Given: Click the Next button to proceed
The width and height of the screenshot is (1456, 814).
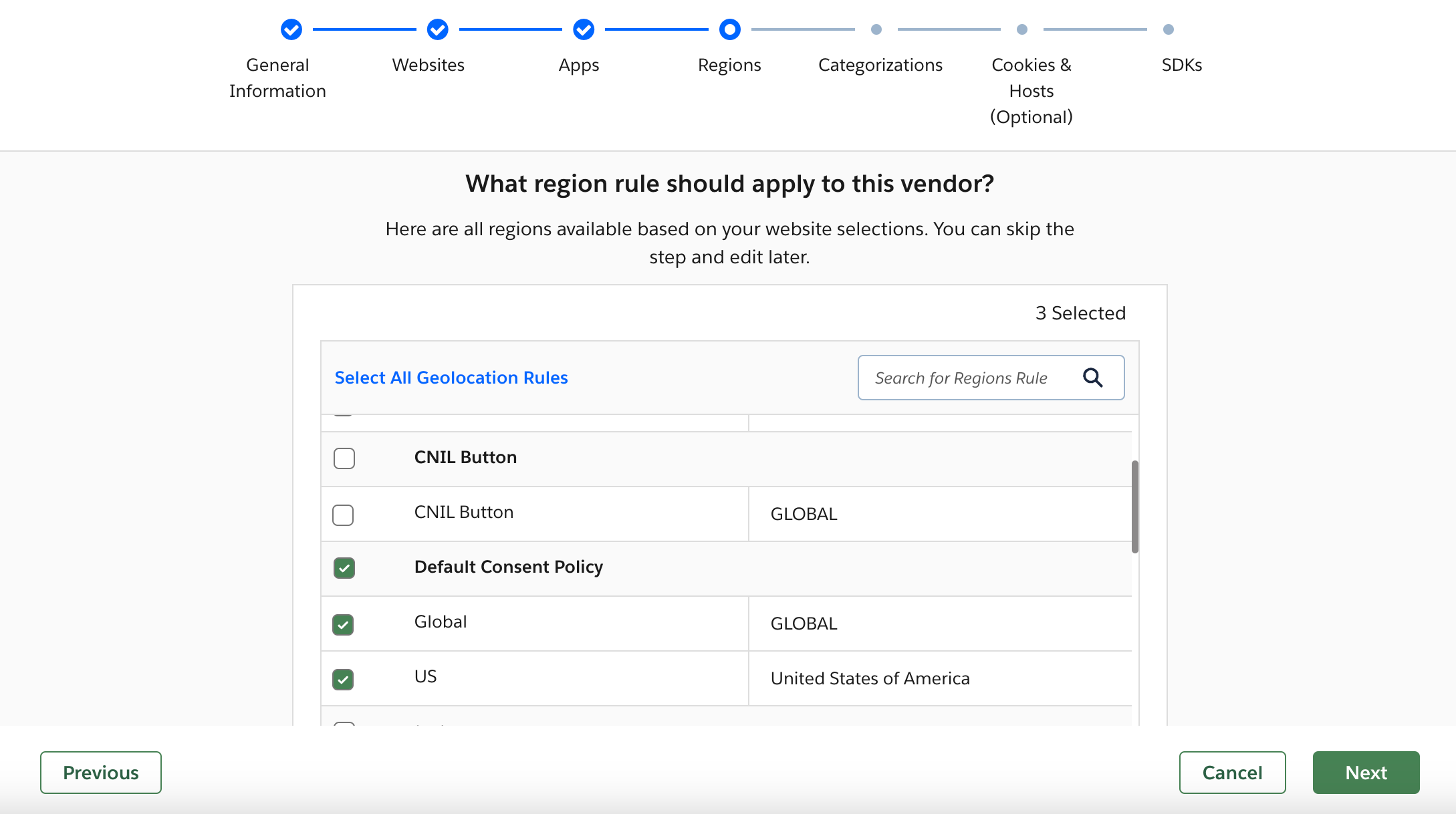Looking at the screenshot, I should (1365, 772).
